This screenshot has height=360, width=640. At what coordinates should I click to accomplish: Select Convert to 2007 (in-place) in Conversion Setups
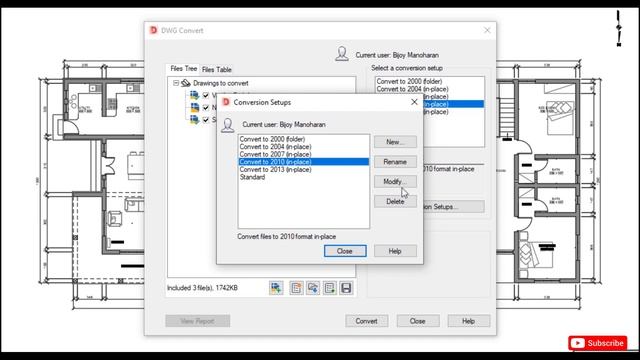coord(304,154)
